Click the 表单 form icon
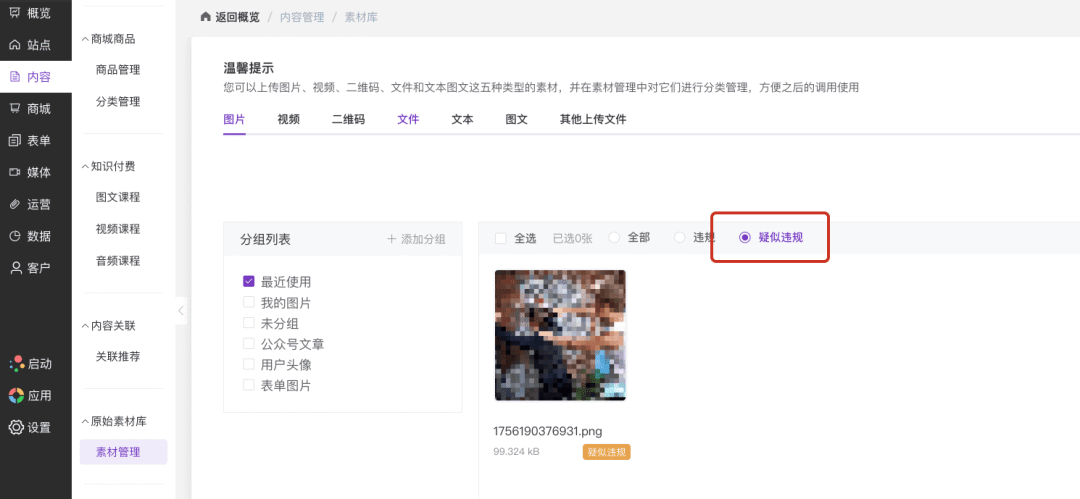The height and width of the screenshot is (499, 1080). [15, 141]
